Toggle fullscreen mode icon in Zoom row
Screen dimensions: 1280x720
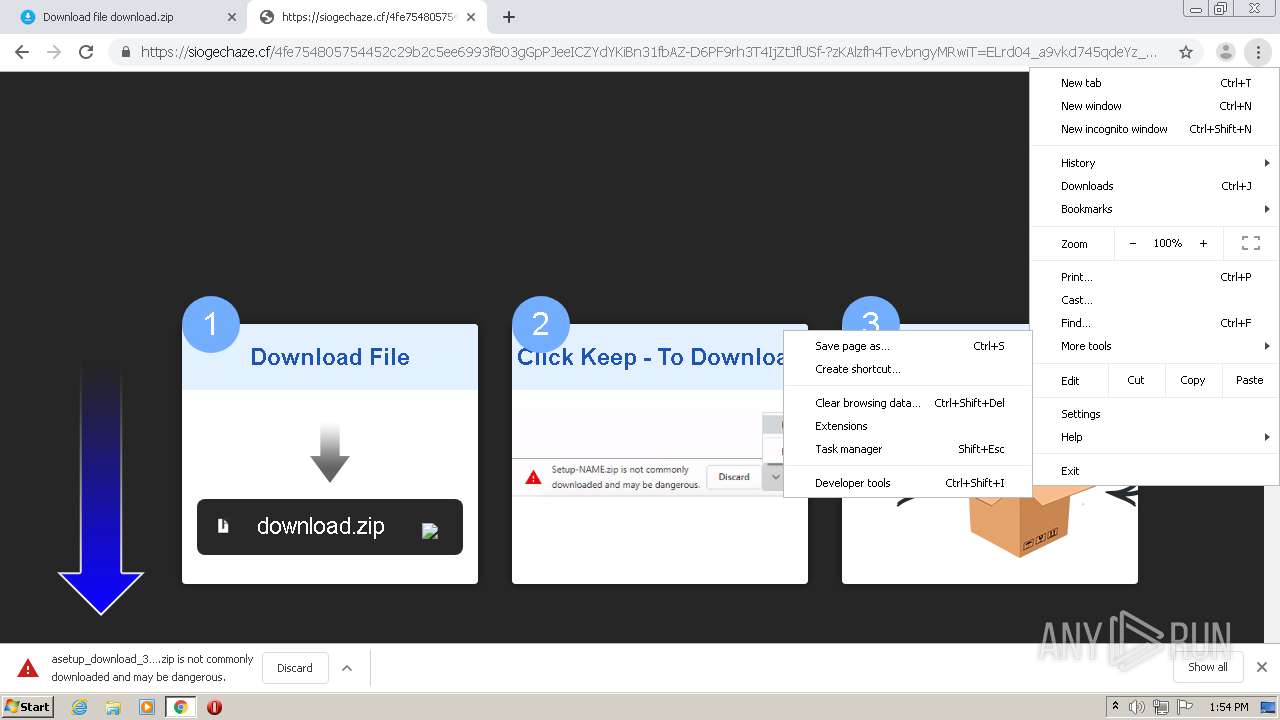click(1250, 243)
